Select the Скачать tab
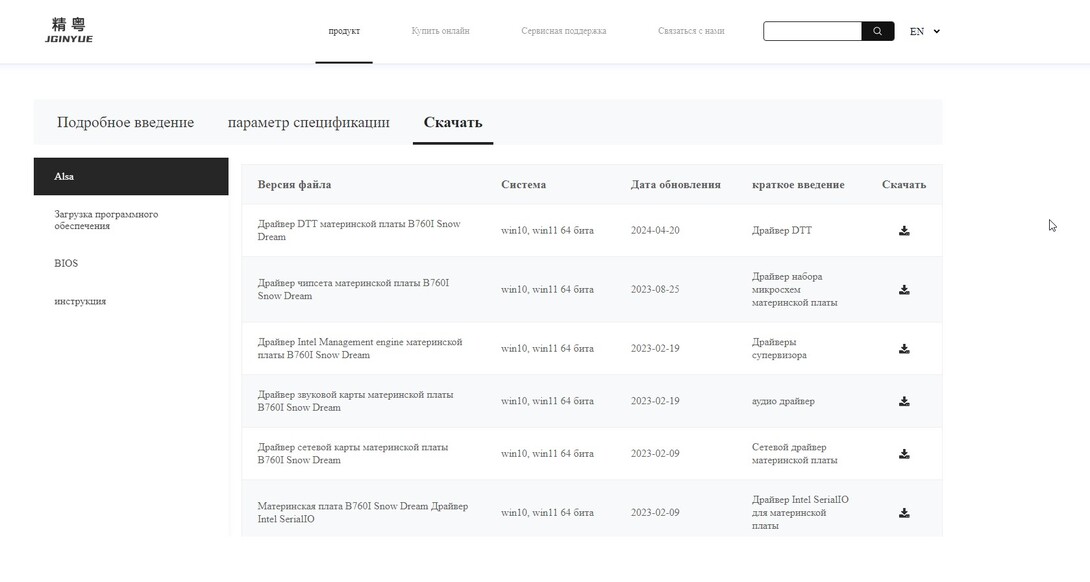 [x=453, y=122]
